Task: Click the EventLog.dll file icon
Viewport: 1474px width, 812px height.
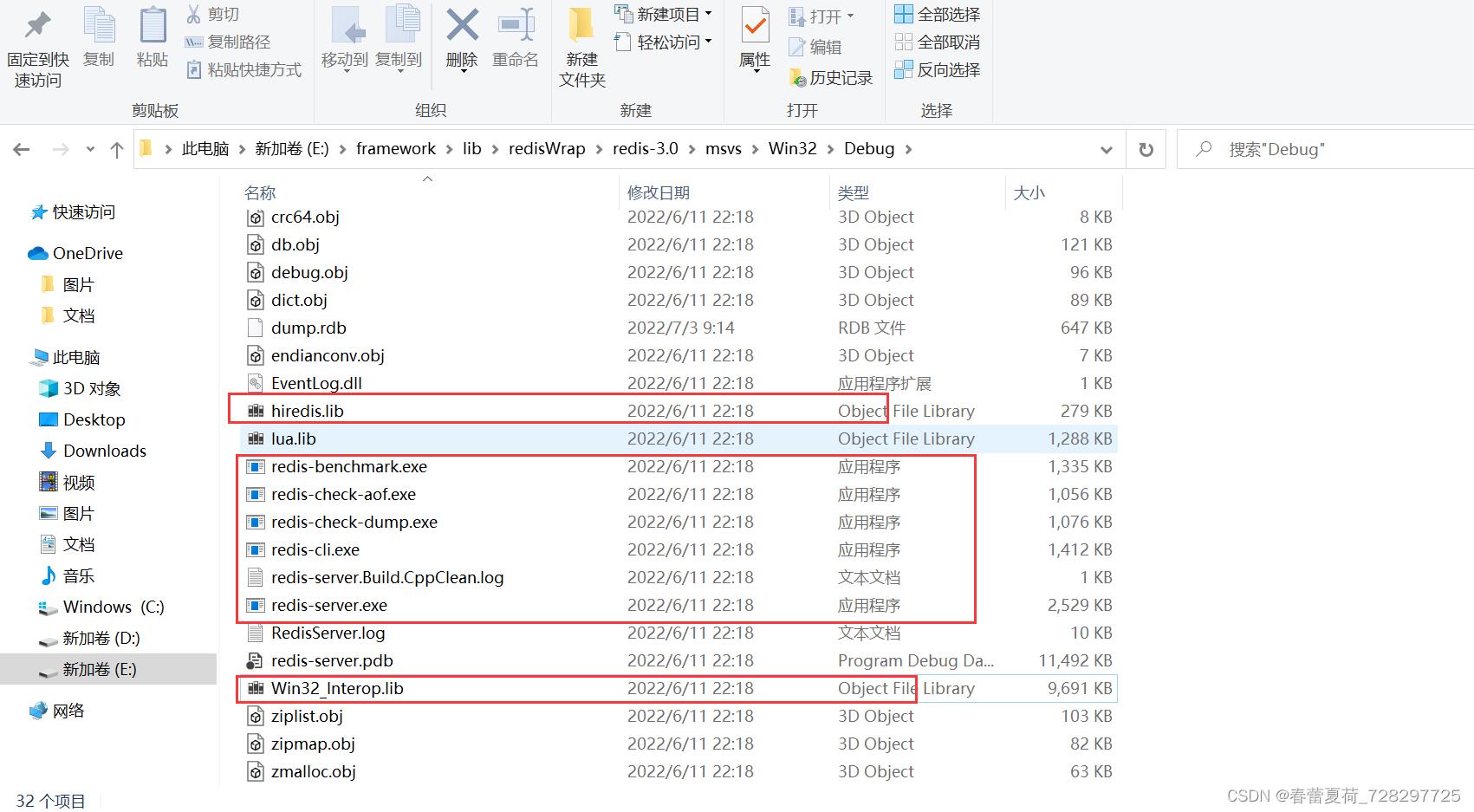Action: pos(255,383)
